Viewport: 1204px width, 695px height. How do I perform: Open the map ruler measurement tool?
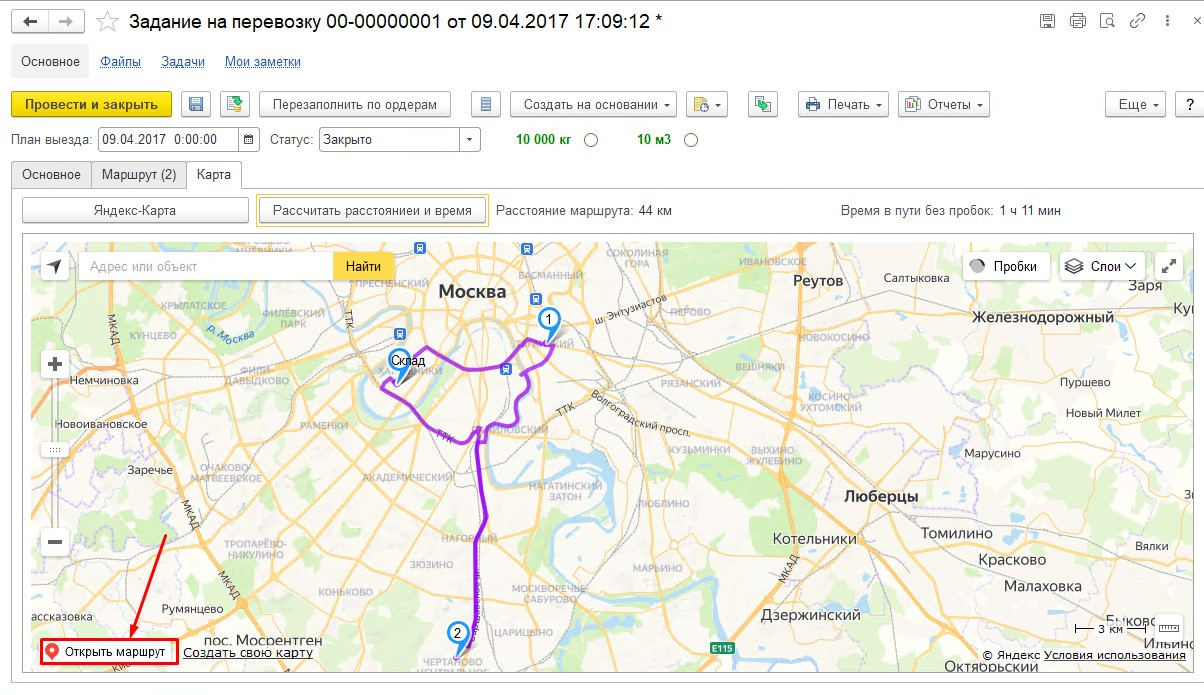pyautogui.click(x=1168, y=627)
